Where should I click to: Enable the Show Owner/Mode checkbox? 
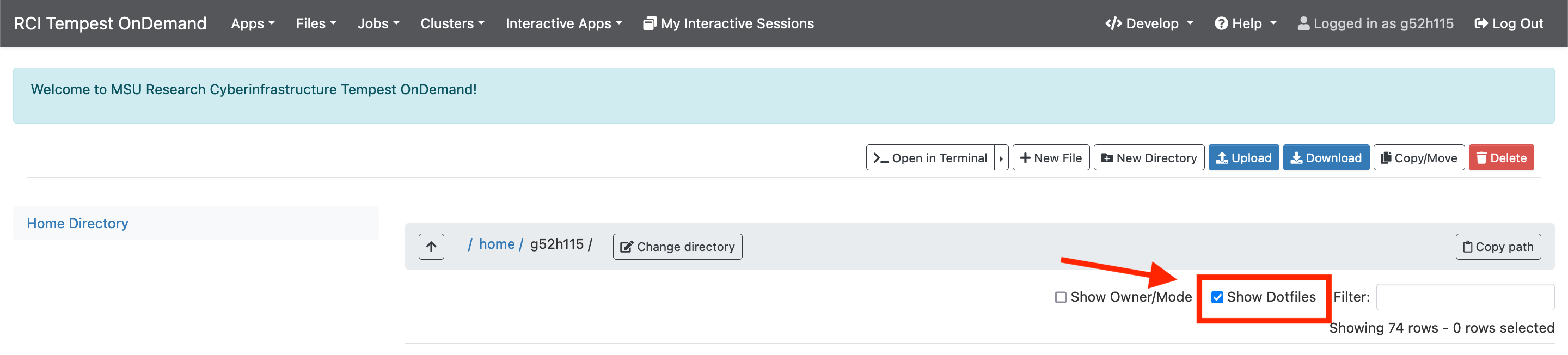coord(1061,297)
